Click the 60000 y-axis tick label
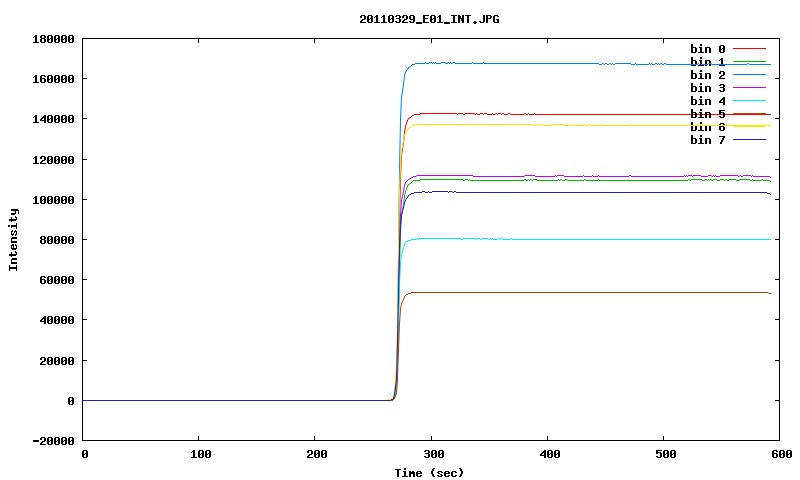This screenshot has width=800, height=480. tap(57, 281)
